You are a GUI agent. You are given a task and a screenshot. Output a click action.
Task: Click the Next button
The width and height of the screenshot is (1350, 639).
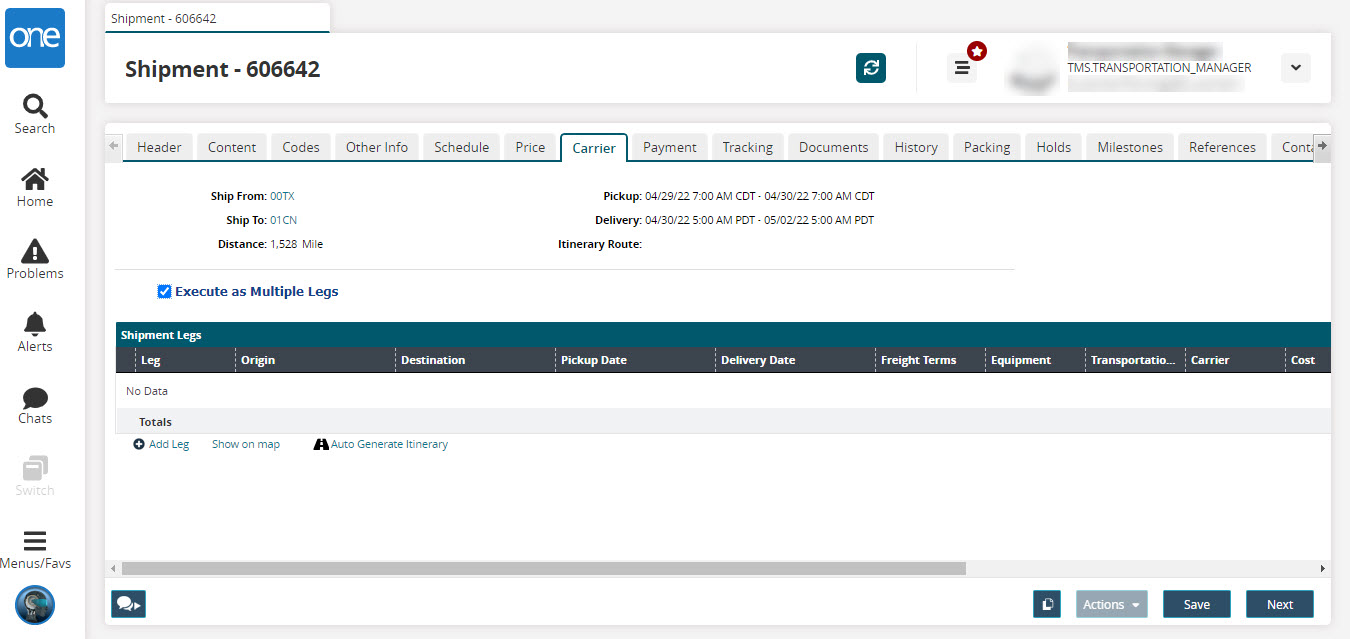click(x=1280, y=604)
